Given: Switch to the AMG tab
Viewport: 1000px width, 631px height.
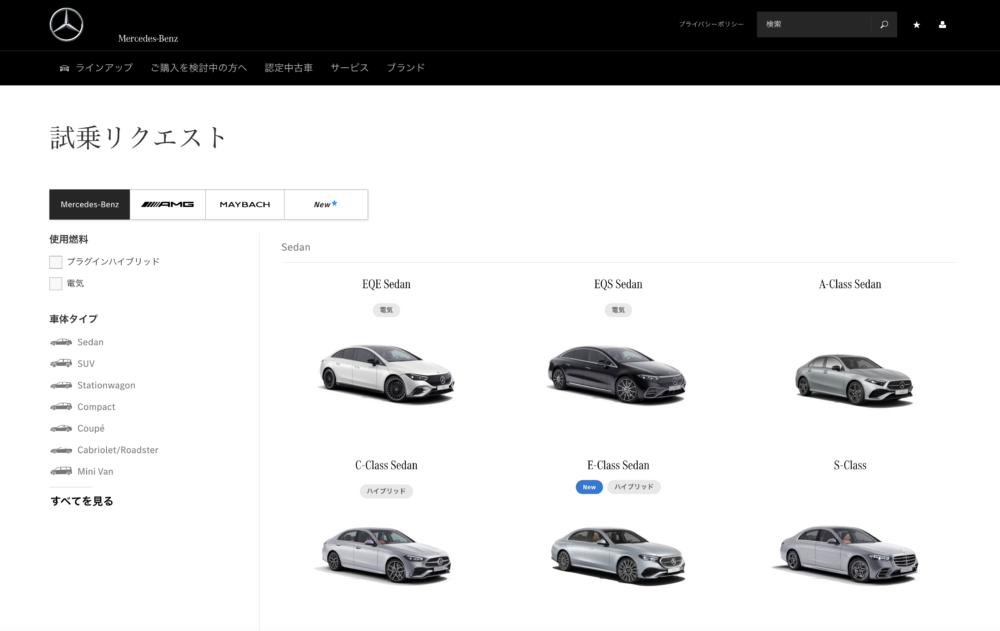Looking at the screenshot, I should 168,204.
